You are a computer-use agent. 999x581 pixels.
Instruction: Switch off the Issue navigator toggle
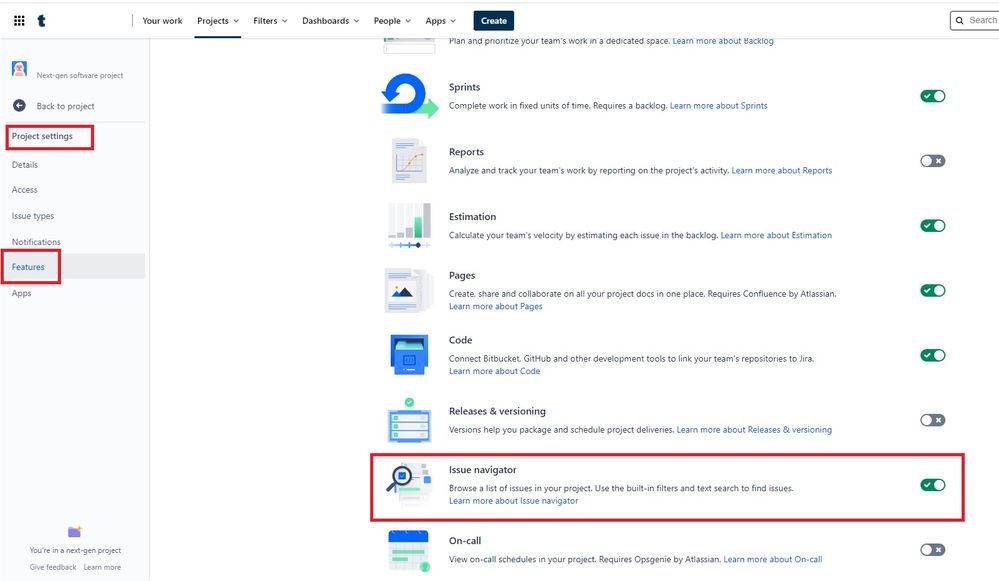[933, 485]
